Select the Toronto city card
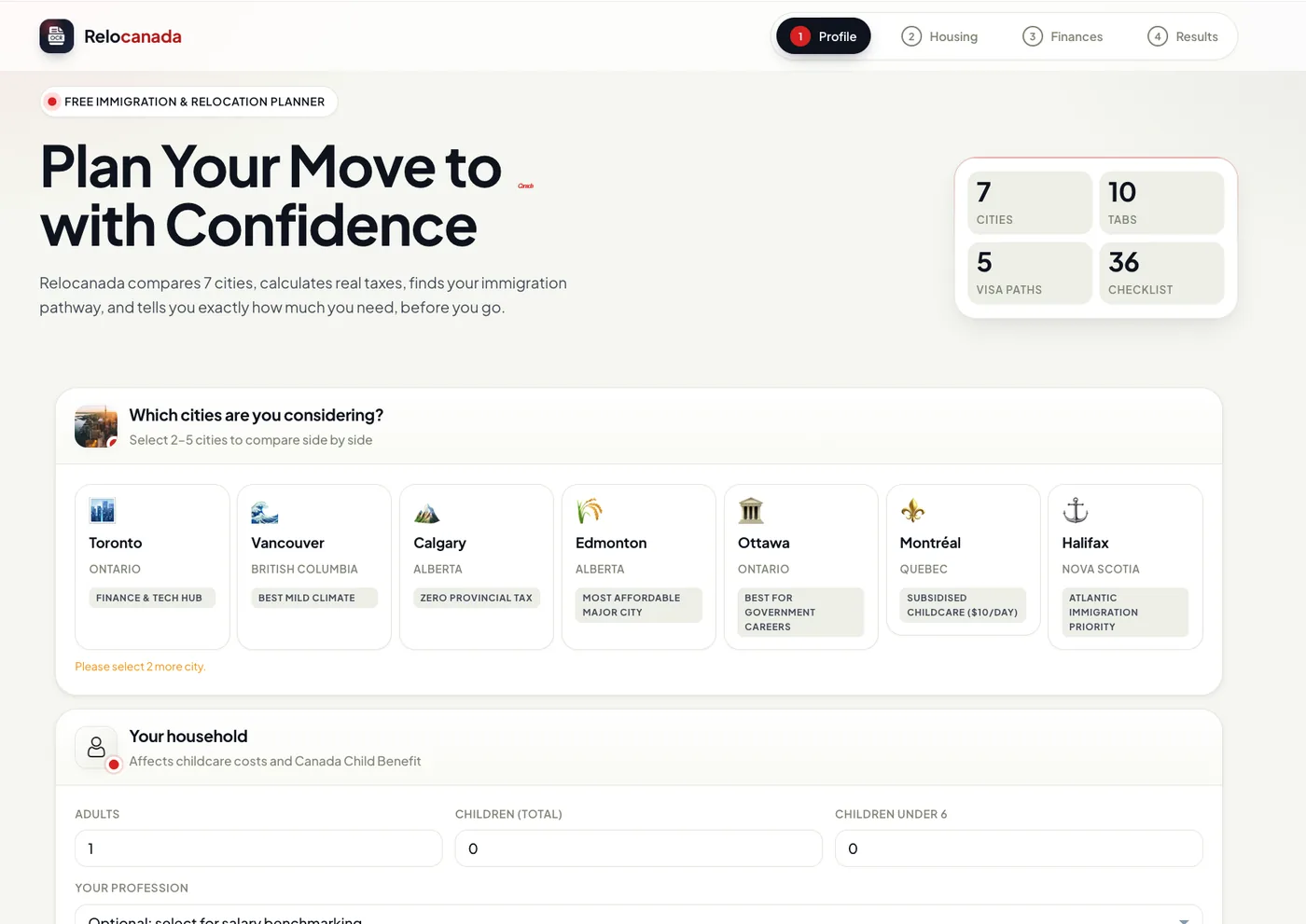The image size is (1306, 924). coord(152,567)
